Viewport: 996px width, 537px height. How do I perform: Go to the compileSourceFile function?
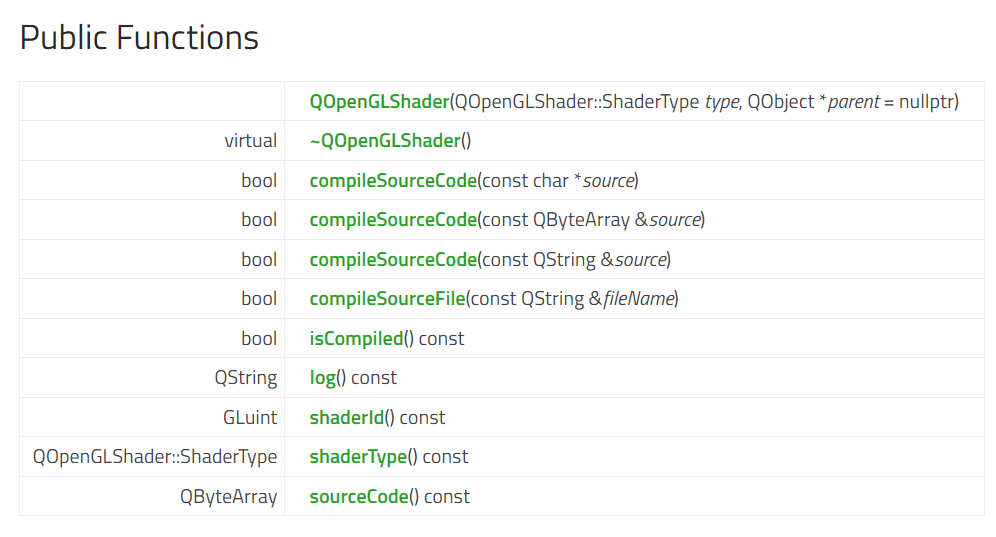(x=387, y=298)
